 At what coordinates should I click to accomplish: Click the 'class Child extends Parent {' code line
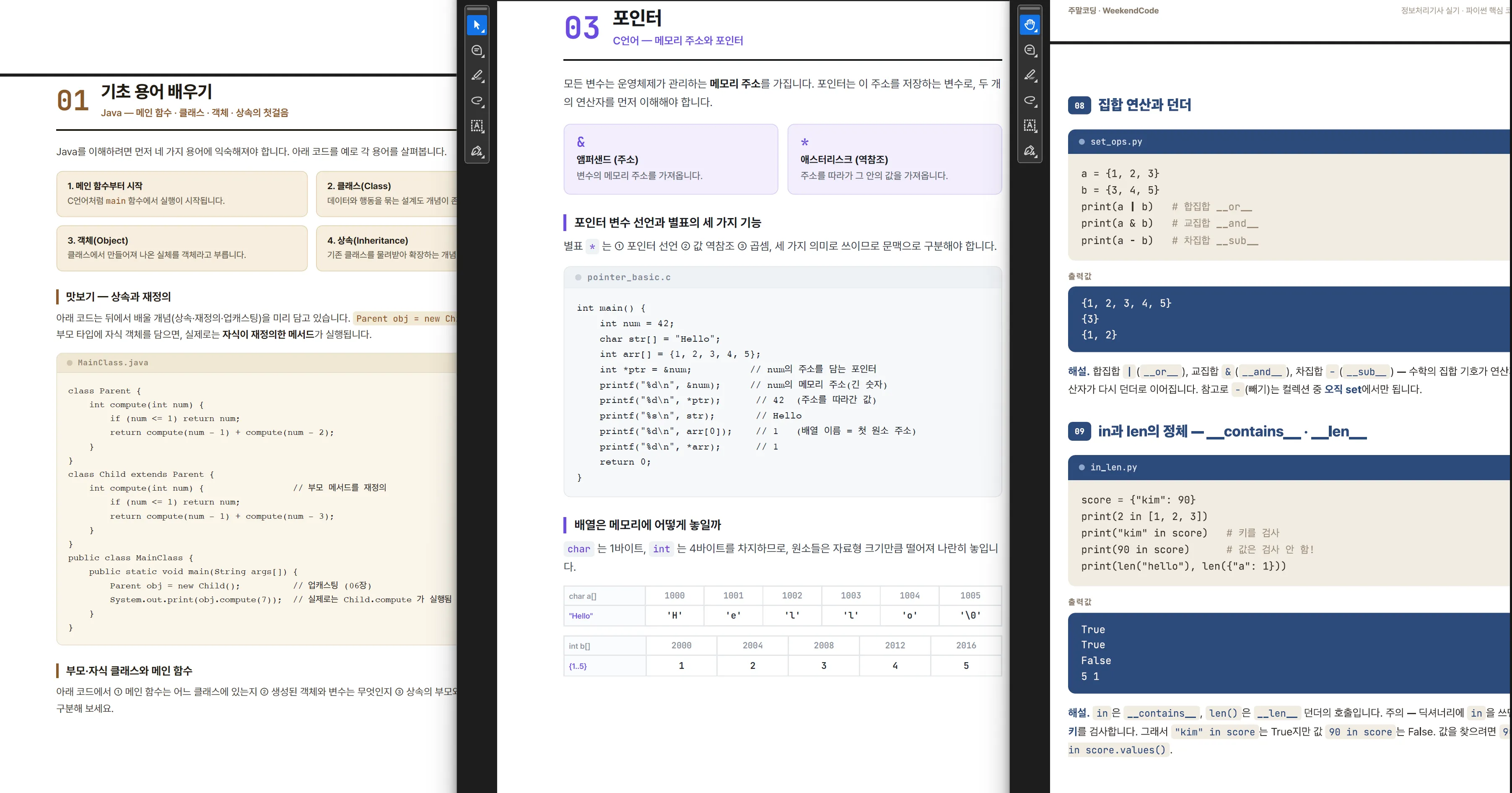pos(141,474)
